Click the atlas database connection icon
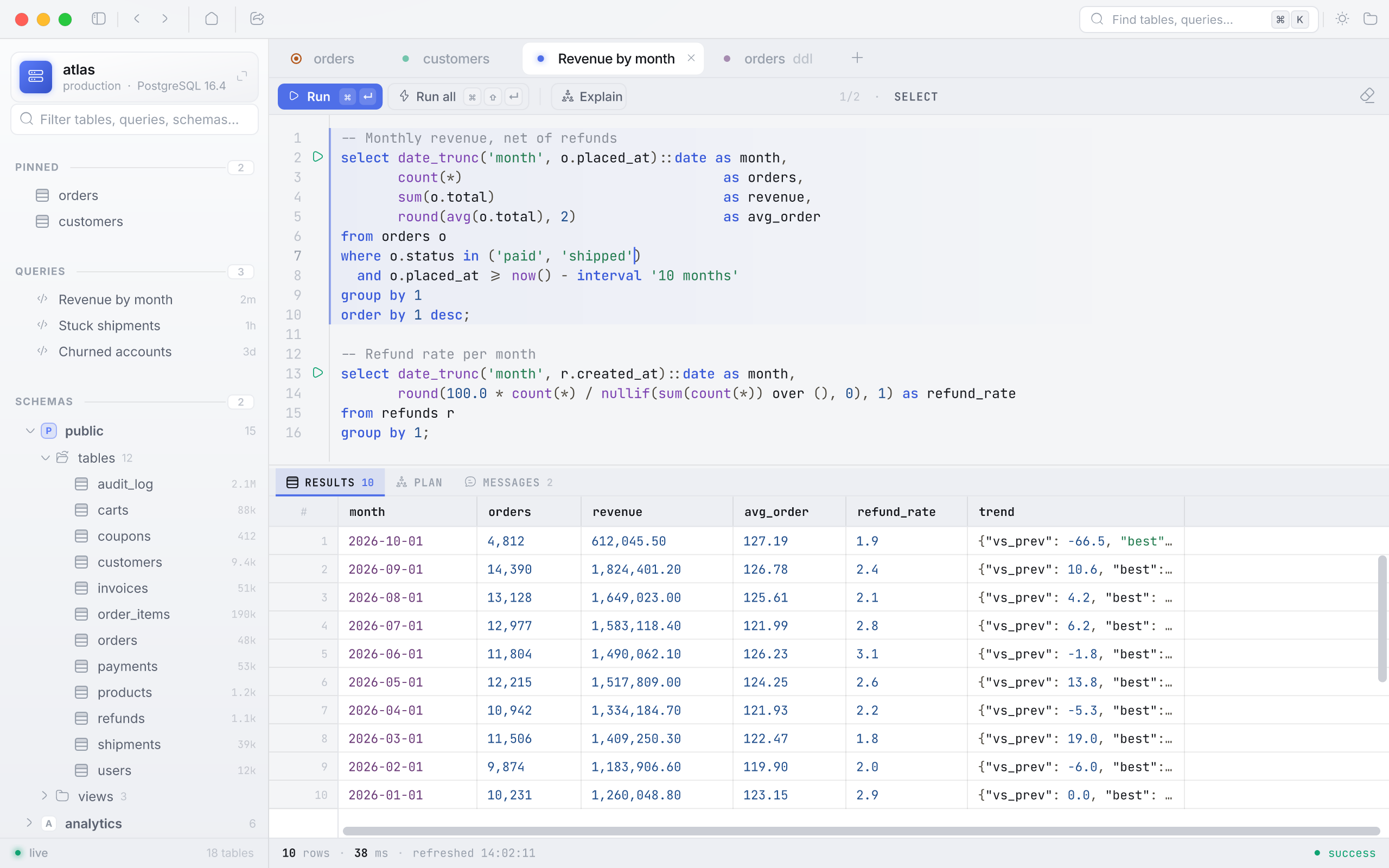This screenshot has height=868, width=1389. (x=36, y=76)
